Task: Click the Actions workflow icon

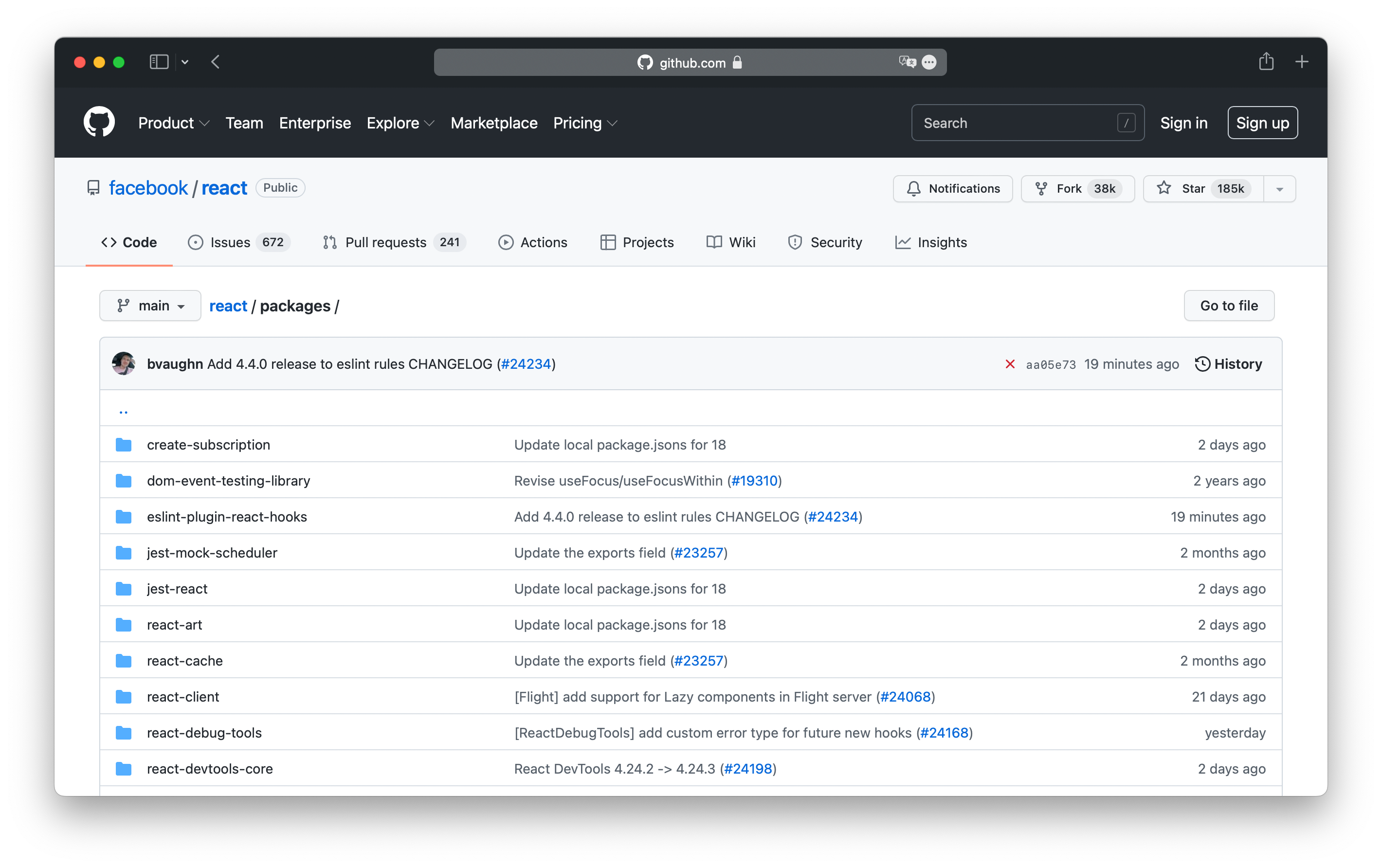Action: coord(506,242)
